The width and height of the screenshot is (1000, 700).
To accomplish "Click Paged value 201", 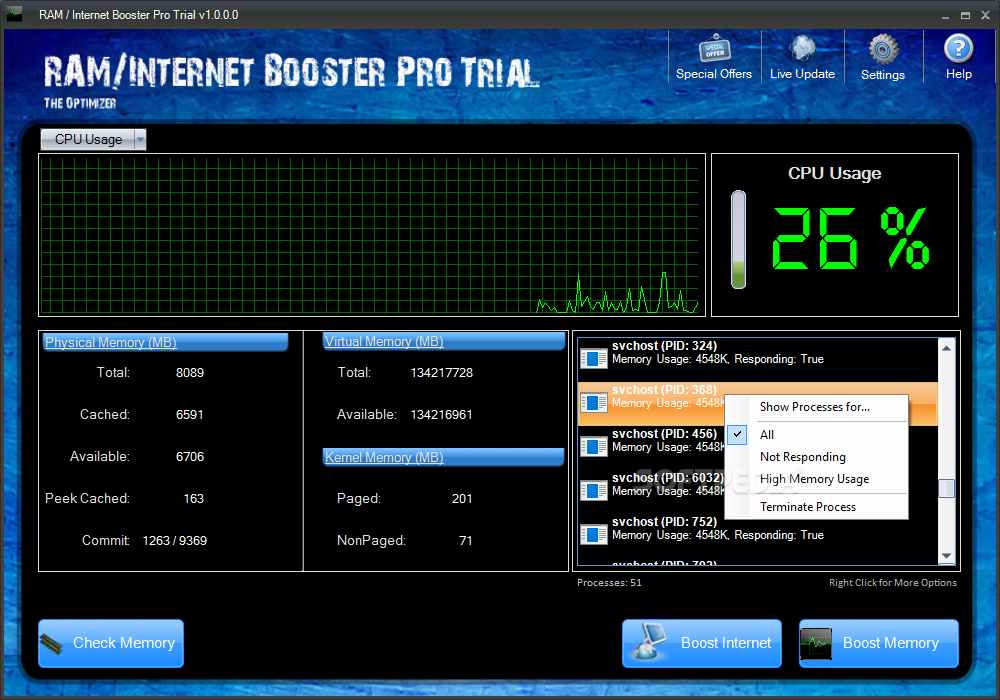I will (462, 499).
